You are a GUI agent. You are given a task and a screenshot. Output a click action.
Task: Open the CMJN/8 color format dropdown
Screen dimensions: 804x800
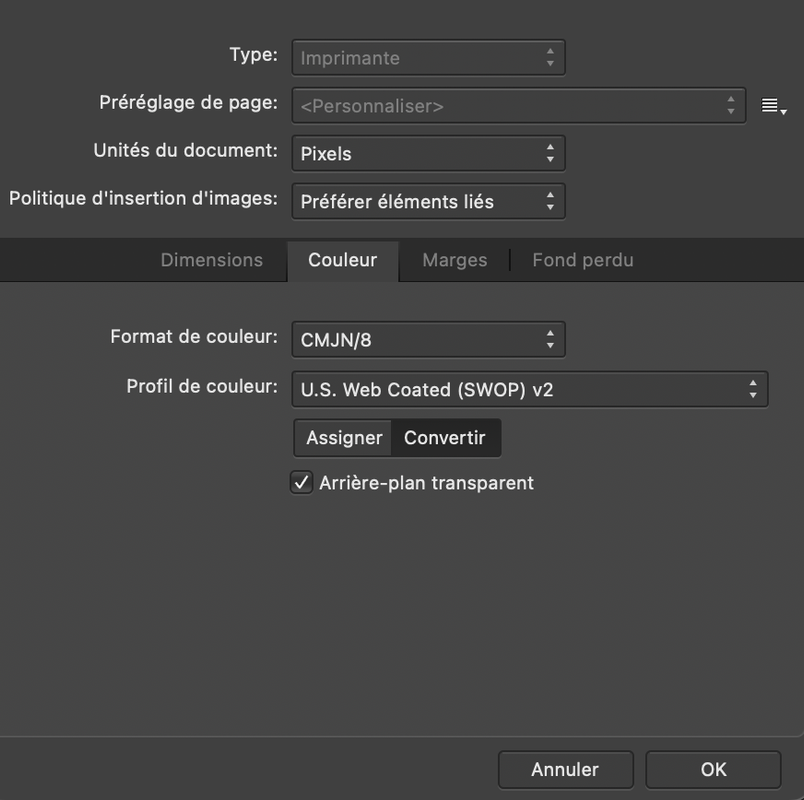point(429,339)
